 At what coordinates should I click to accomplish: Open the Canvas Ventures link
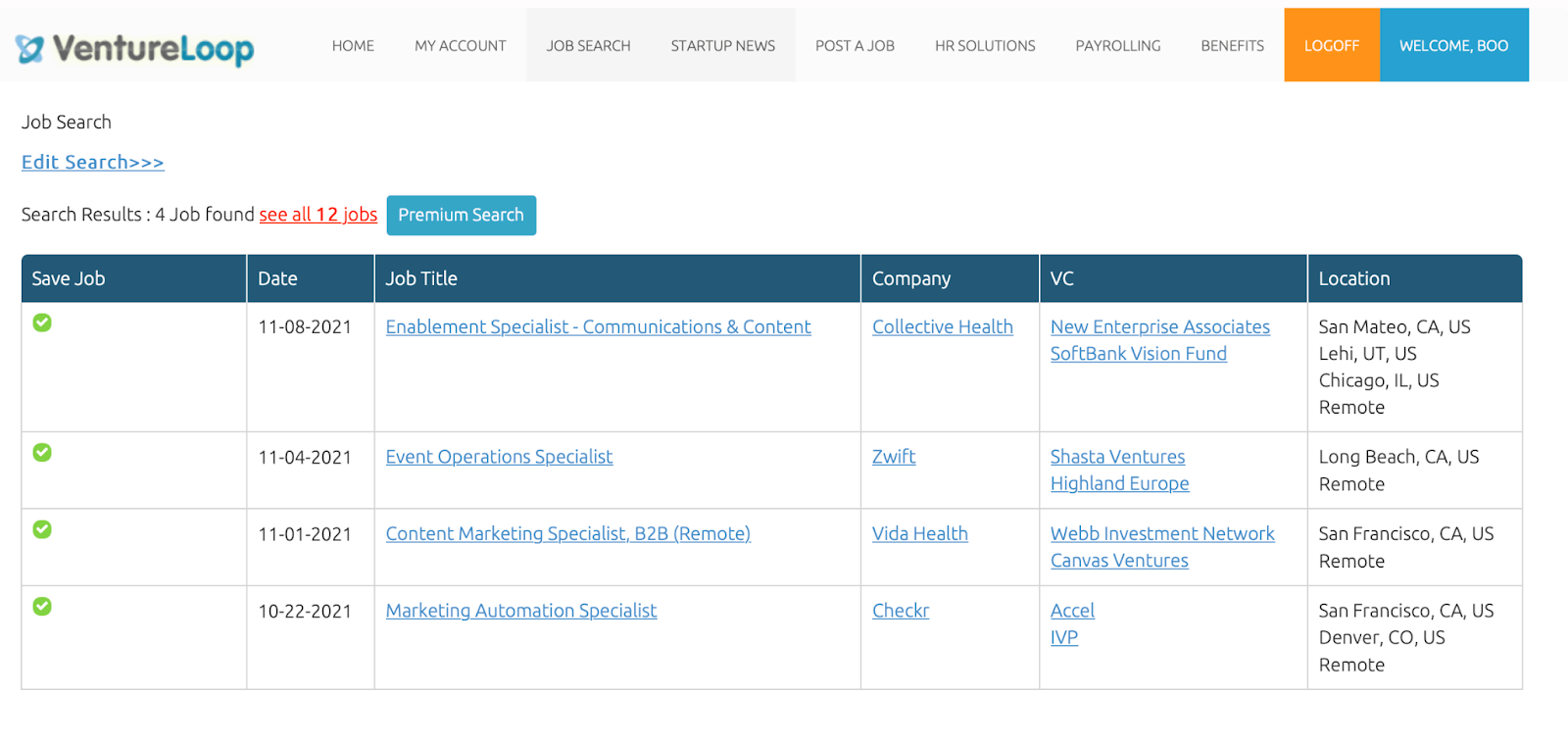(1120, 561)
